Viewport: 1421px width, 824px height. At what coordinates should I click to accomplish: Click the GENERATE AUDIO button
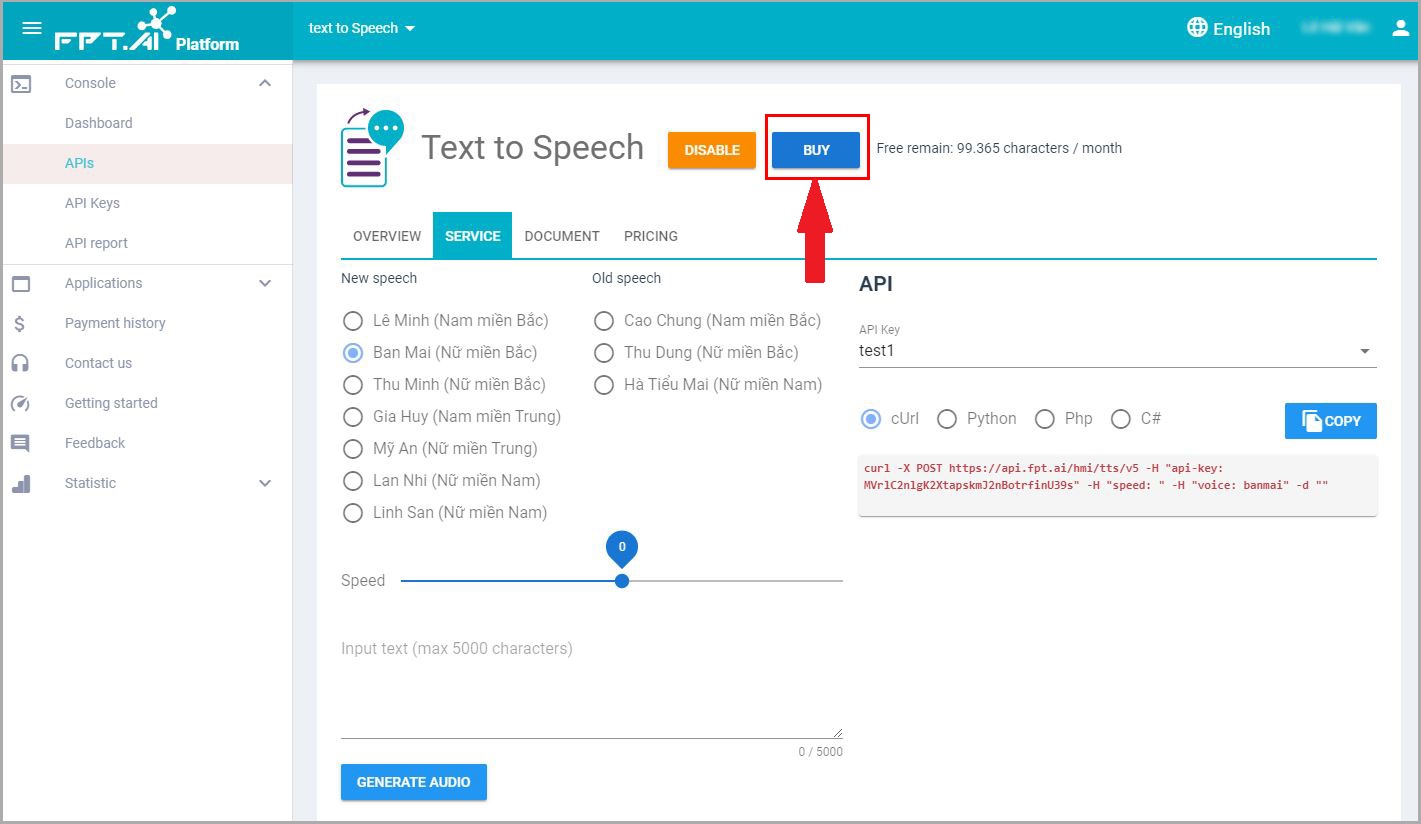coord(414,782)
